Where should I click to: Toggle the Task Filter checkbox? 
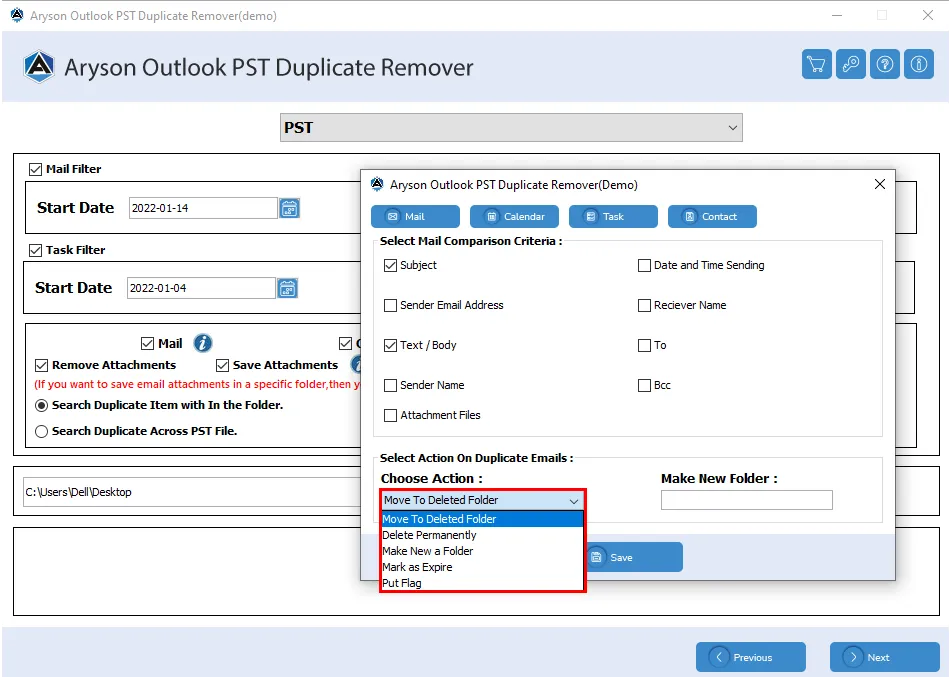tap(35, 250)
